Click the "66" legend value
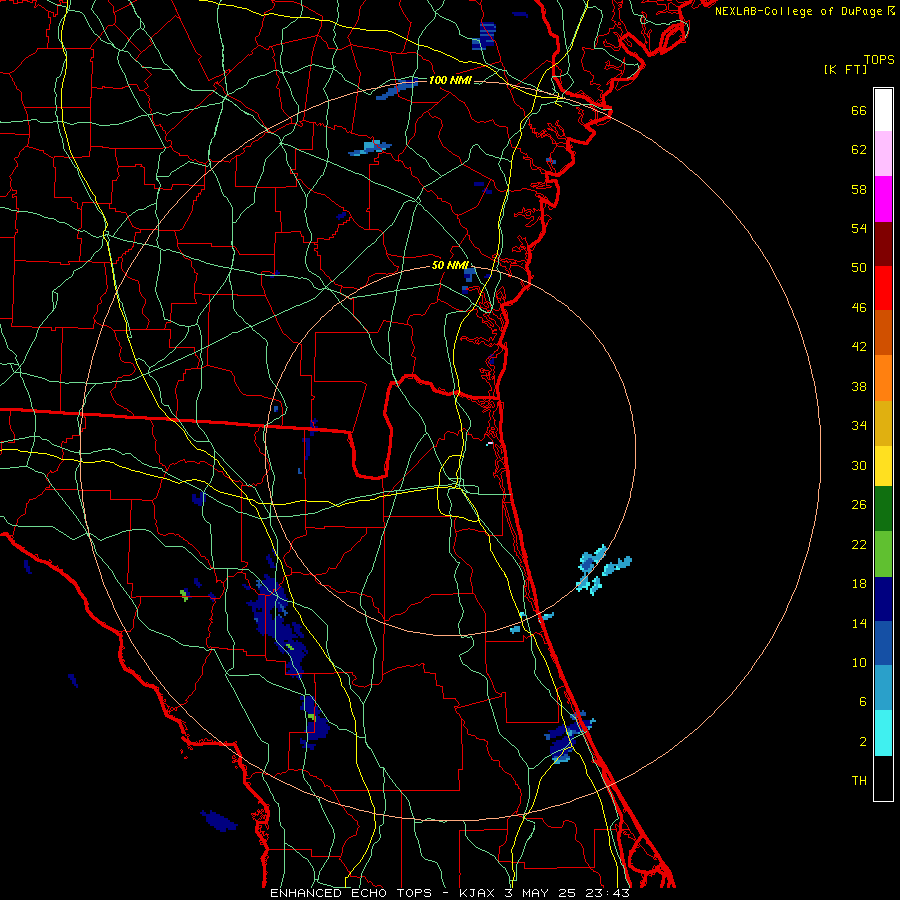Image resolution: width=900 pixels, height=900 pixels. (x=859, y=110)
